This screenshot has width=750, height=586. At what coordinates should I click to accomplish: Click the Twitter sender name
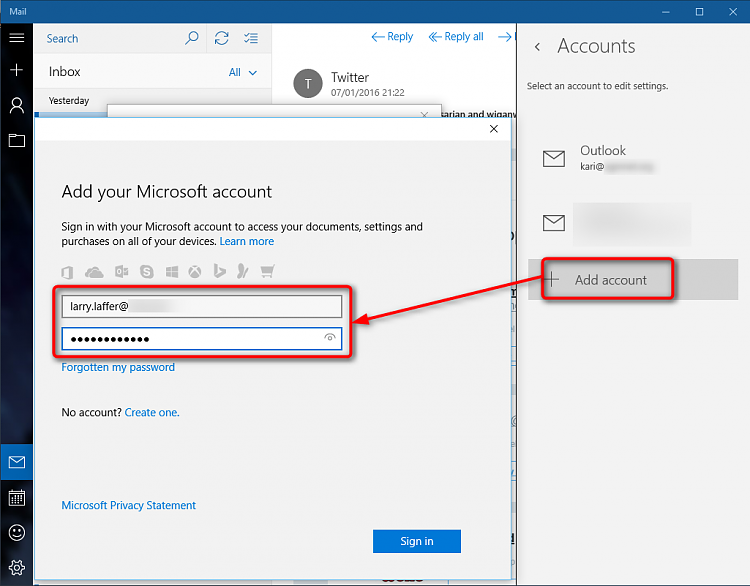(x=350, y=77)
